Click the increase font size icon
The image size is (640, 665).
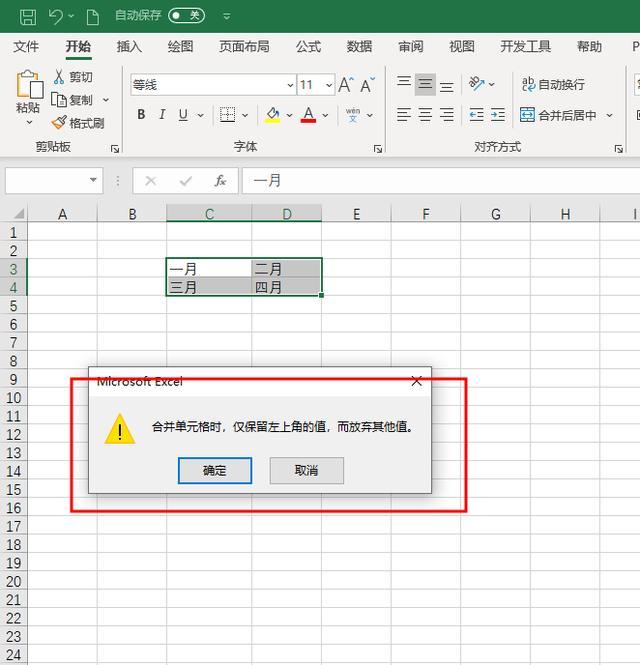[346, 85]
